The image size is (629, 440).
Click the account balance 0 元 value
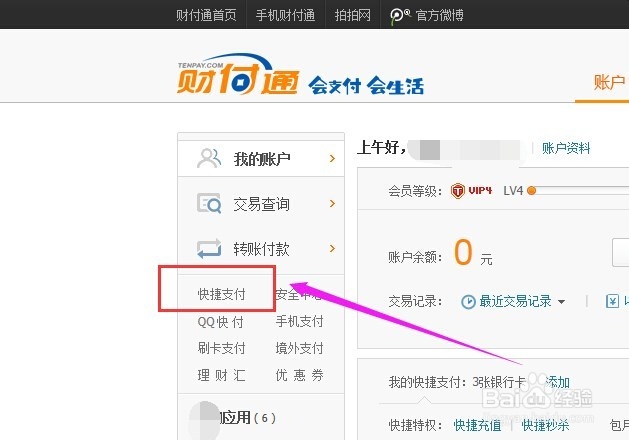(x=473, y=253)
